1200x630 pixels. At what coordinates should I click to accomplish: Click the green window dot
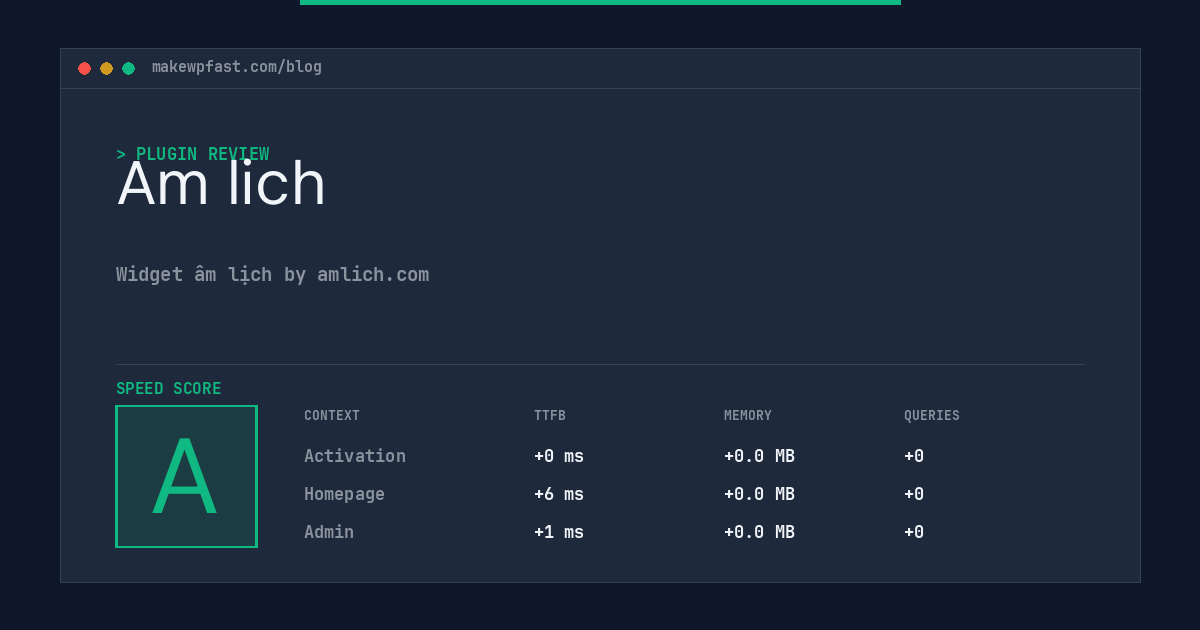click(129, 68)
